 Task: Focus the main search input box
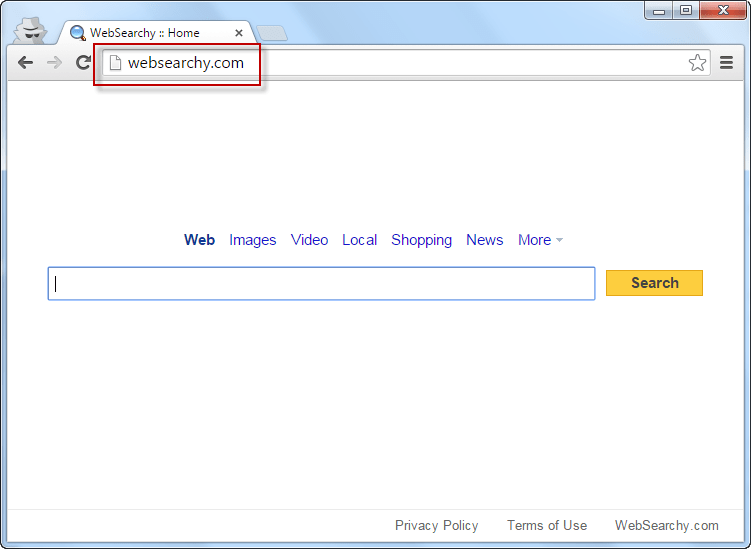[x=321, y=284]
